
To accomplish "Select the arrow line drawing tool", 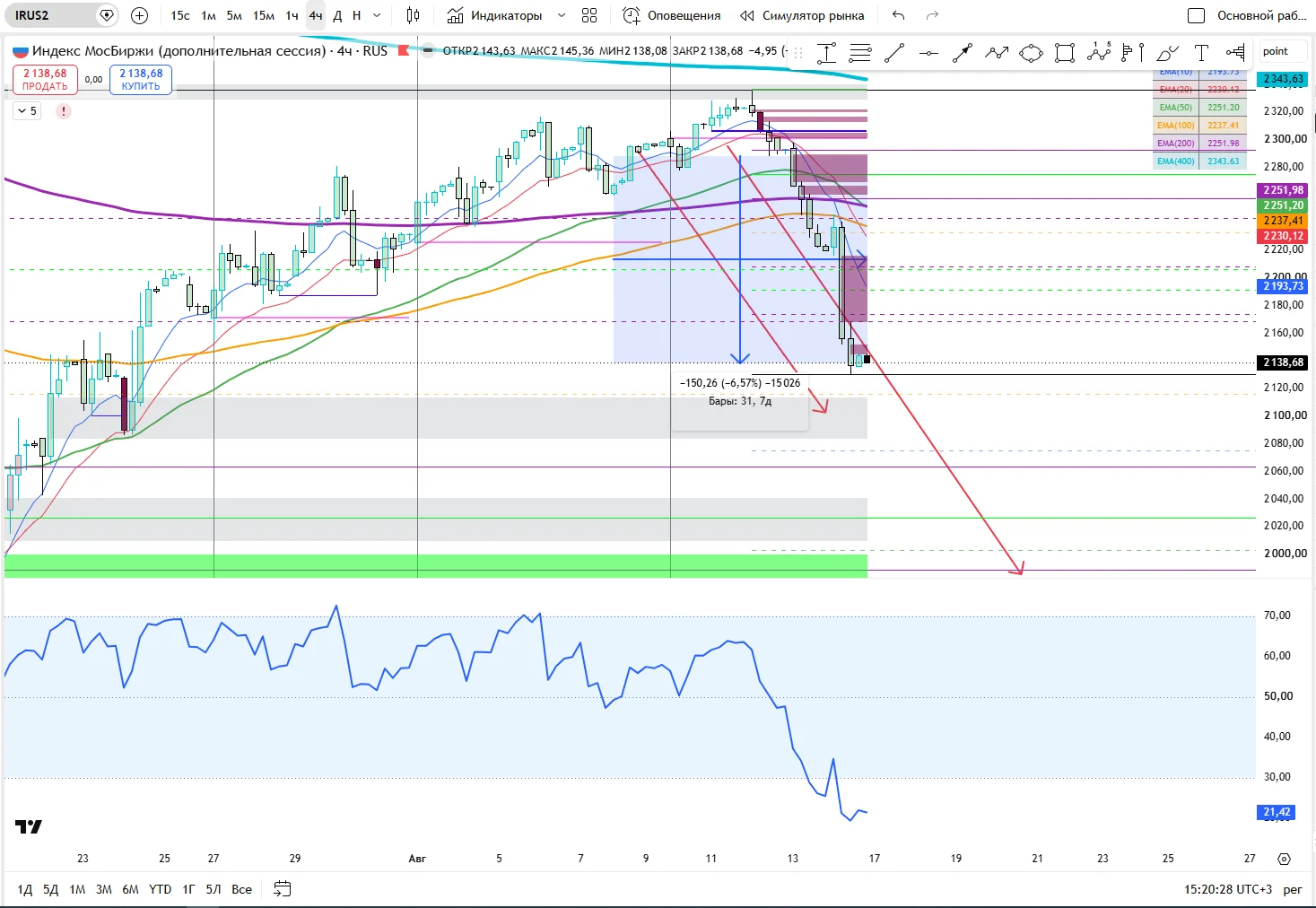I will 963,53.
